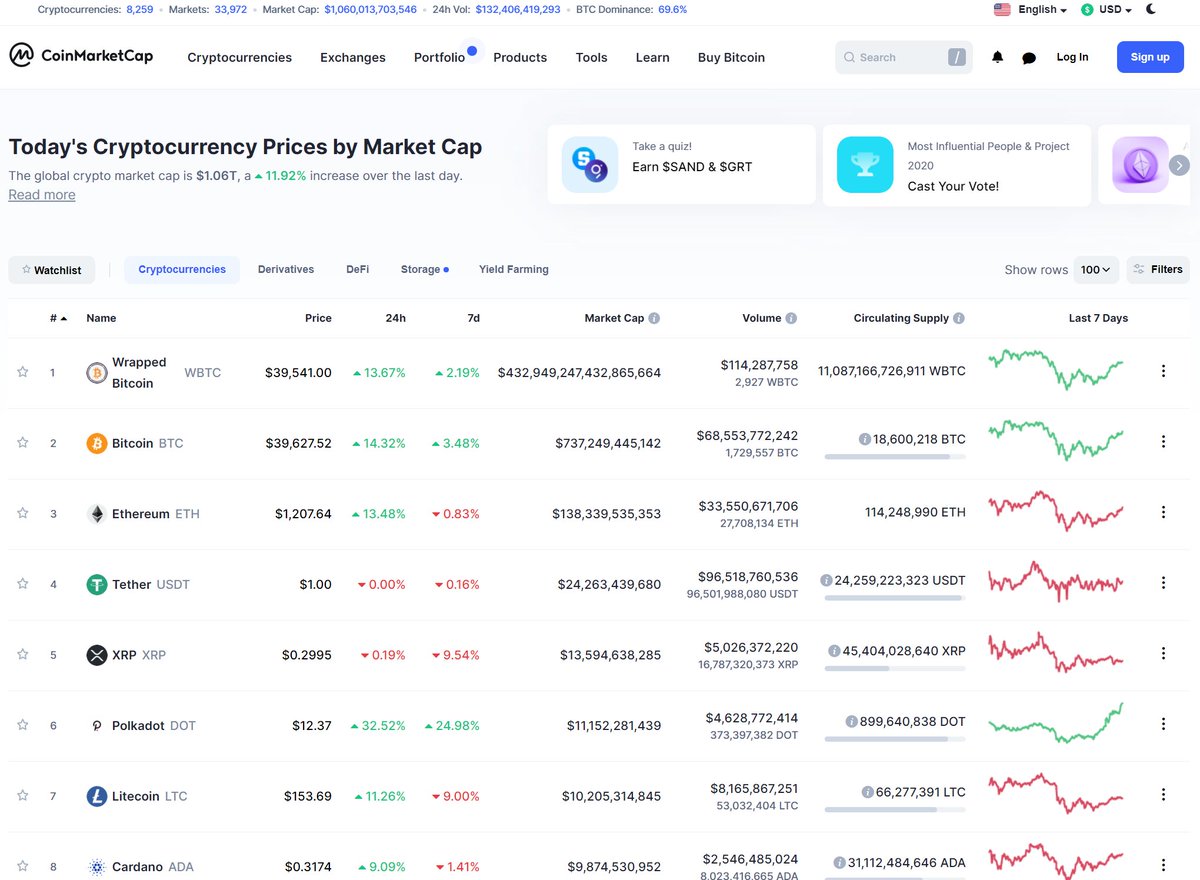This screenshot has width=1200, height=880.
Task: Open the chat bubble icon
Action: [x=1029, y=58]
